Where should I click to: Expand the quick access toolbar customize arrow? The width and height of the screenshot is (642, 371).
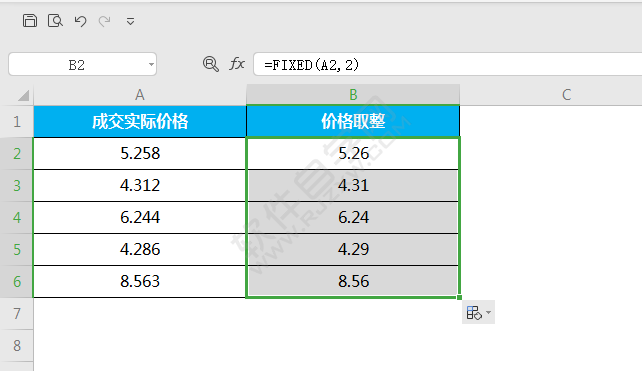point(130,21)
